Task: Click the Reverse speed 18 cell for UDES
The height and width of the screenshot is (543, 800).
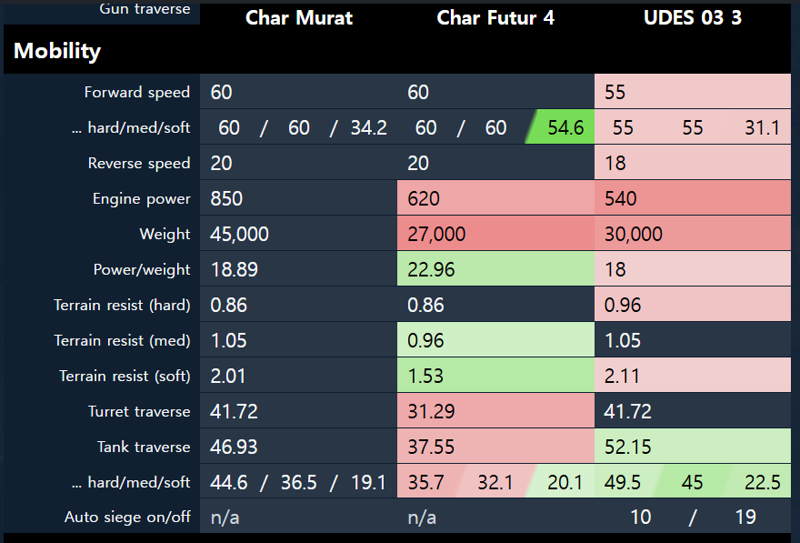Action: click(x=692, y=163)
